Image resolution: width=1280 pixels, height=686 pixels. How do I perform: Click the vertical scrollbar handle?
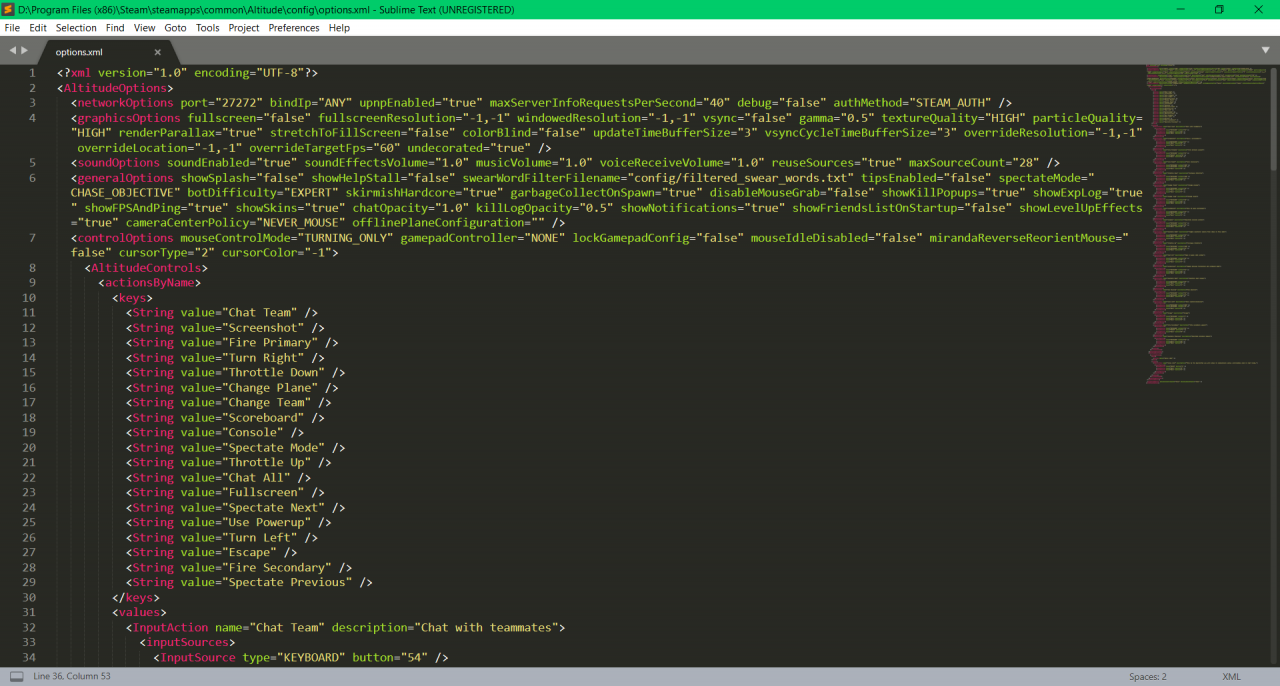point(1272,110)
